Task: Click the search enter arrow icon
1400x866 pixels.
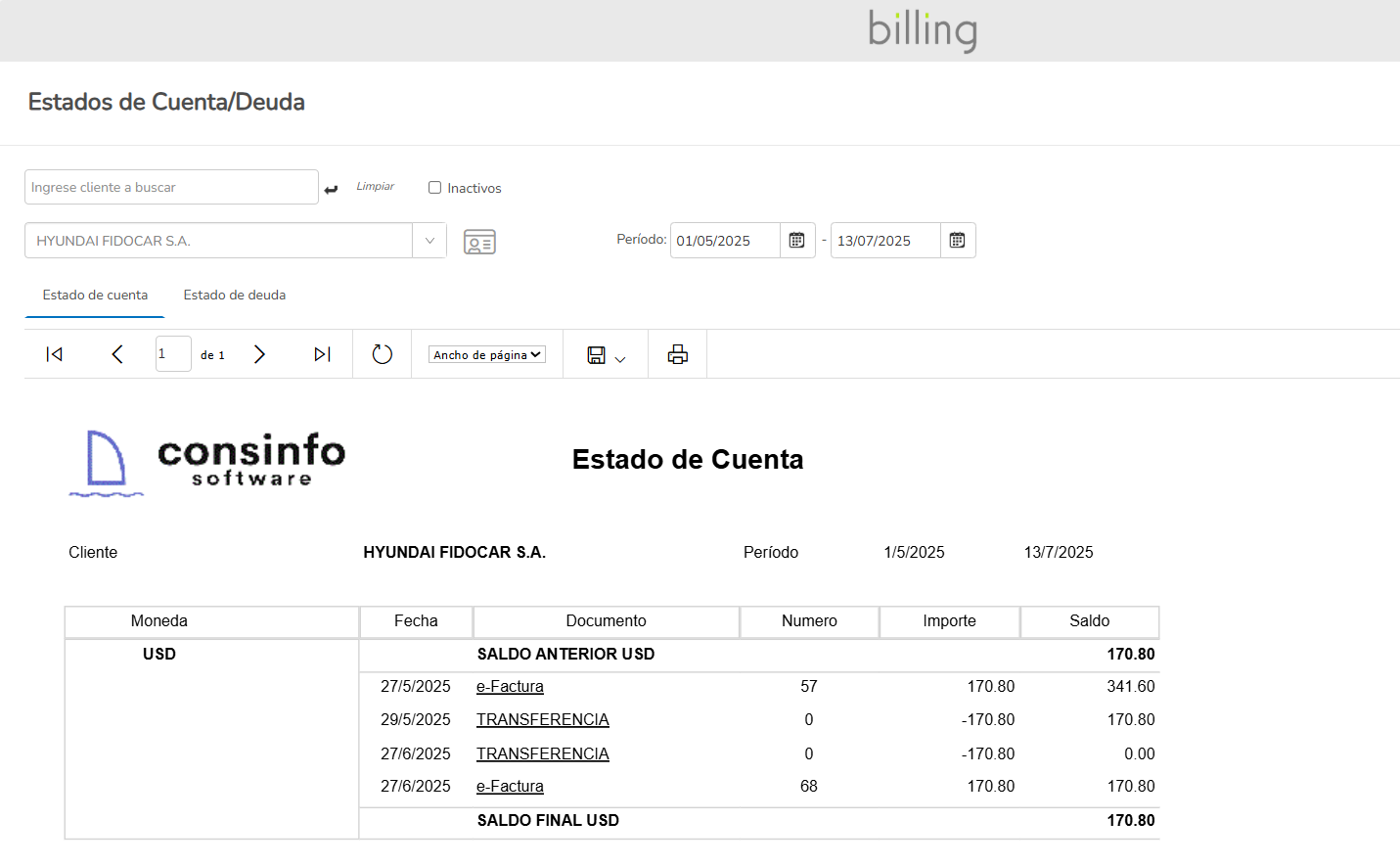Action: tap(331, 189)
